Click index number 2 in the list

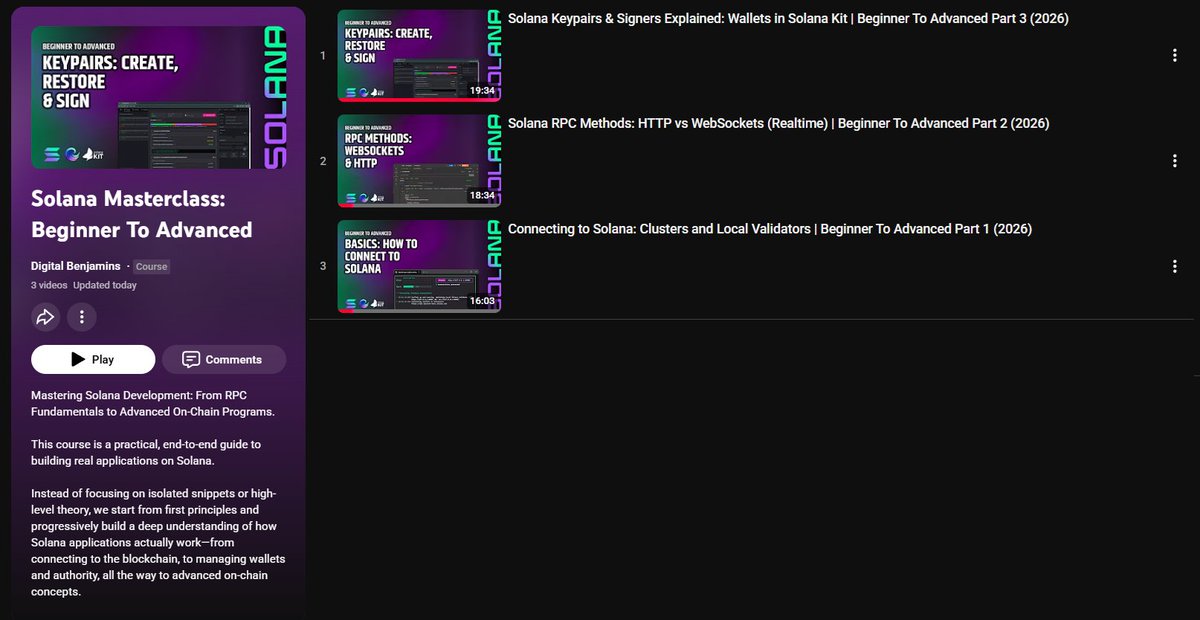point(323,161)
